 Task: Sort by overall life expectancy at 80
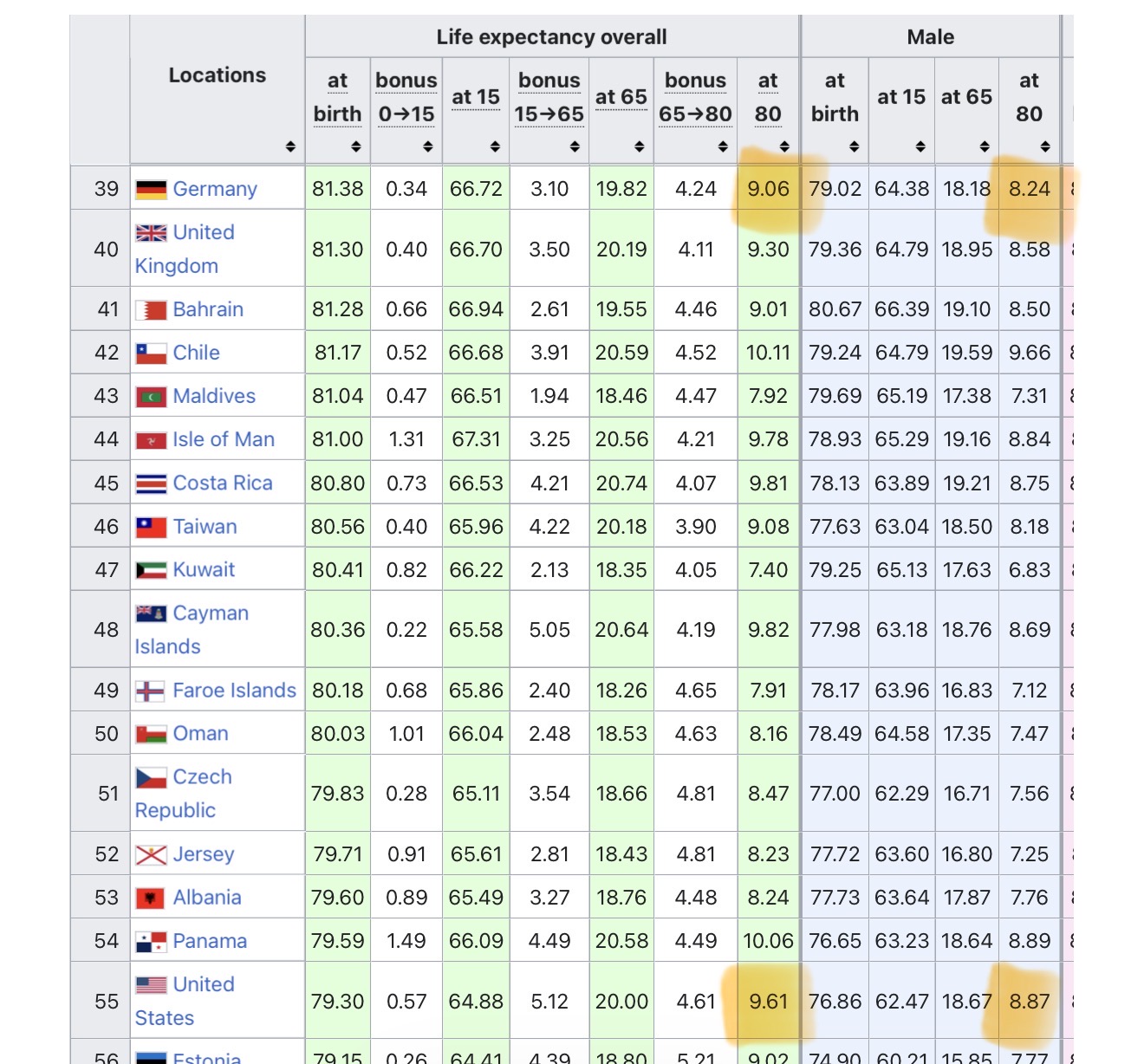click(784, 147)
